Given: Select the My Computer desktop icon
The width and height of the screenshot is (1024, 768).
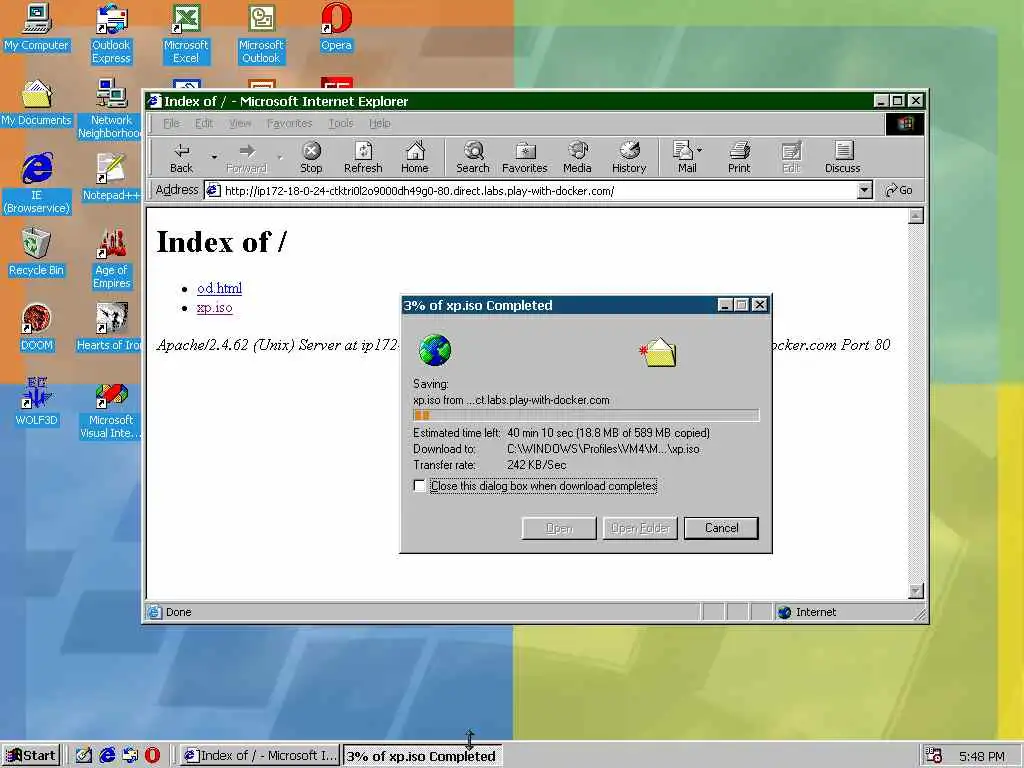Looking at the screenshot, I should [x=37, y=27].
